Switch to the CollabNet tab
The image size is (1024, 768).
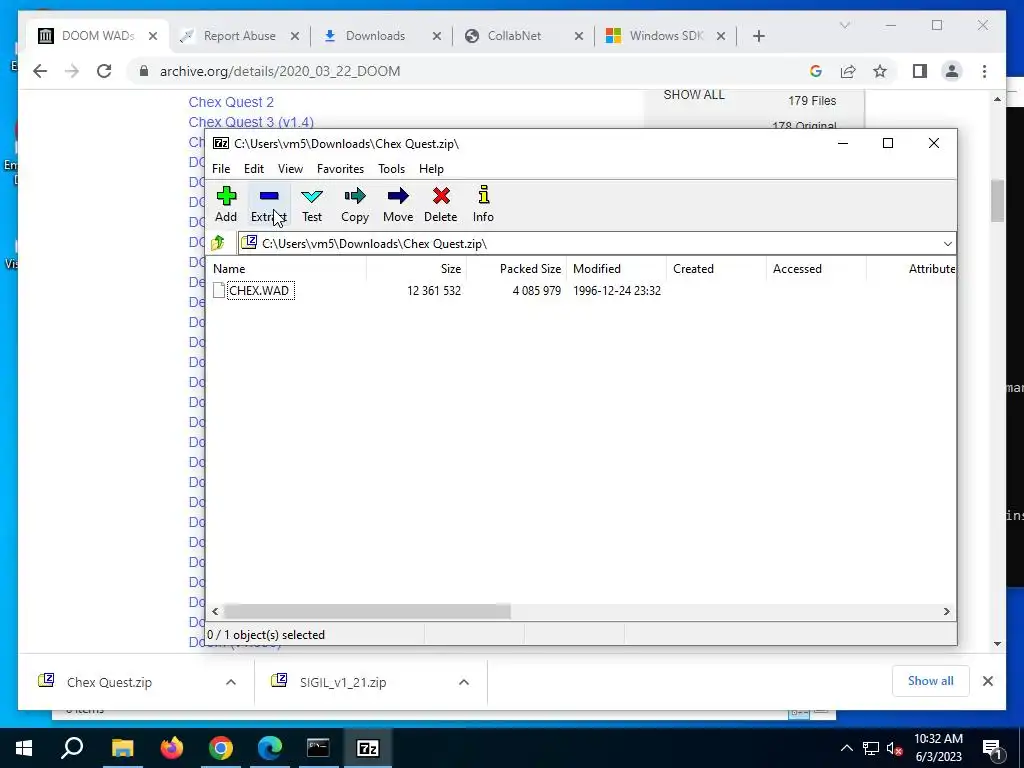click(514, 36)
